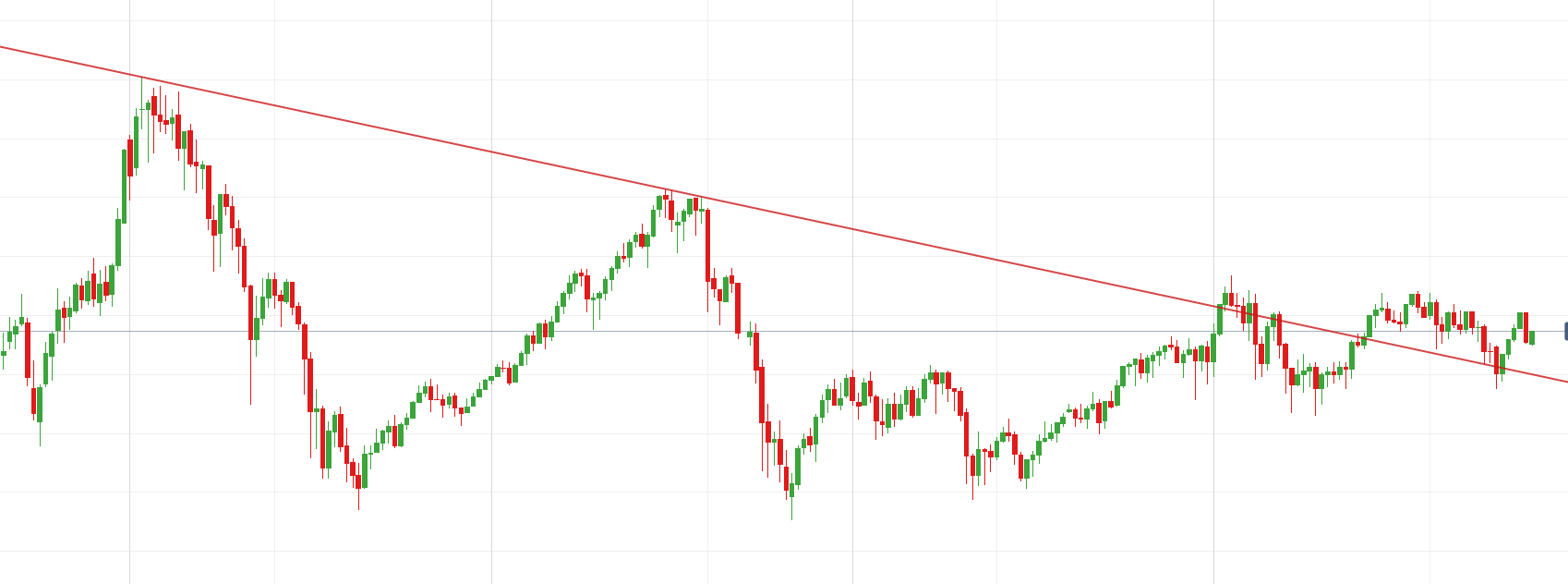Click the tall green candle rising into first peak
1568x584 pixels.
(x=125, y=185)
